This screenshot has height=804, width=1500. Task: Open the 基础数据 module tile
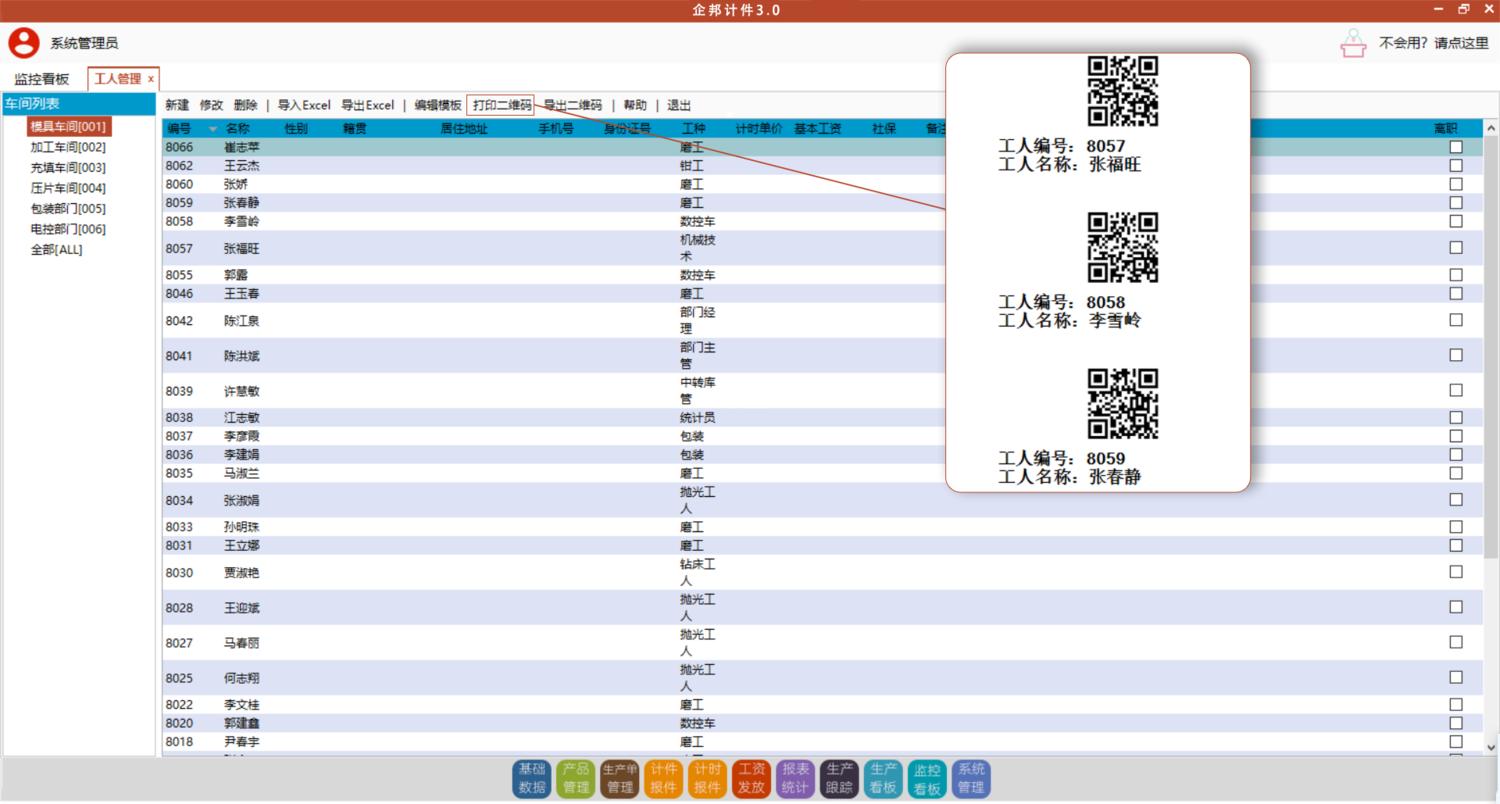531,778
